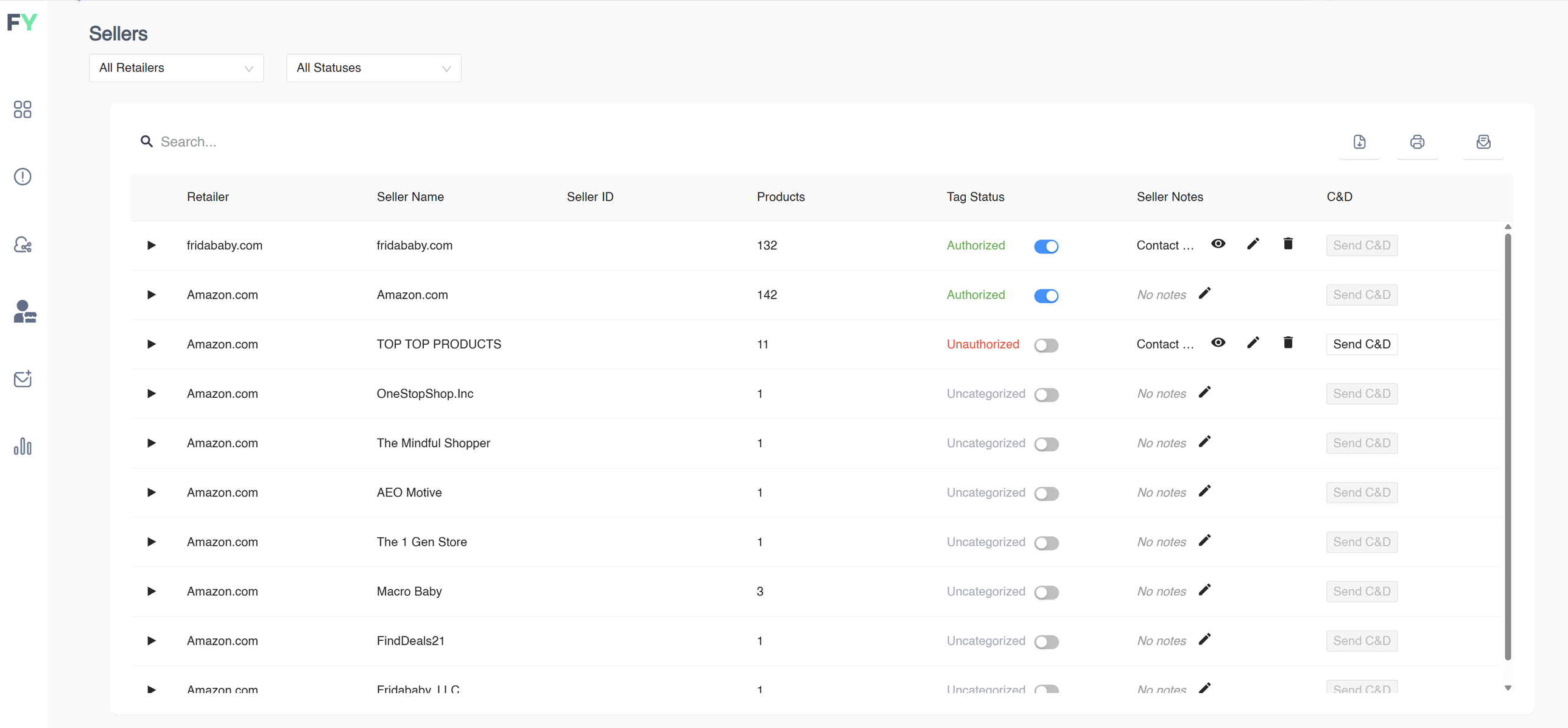Edit the note for TOP TOP PRODUCTS
Image resolution: width=1568 pixels, height=728 pixels.
[x=1253, y=343]
